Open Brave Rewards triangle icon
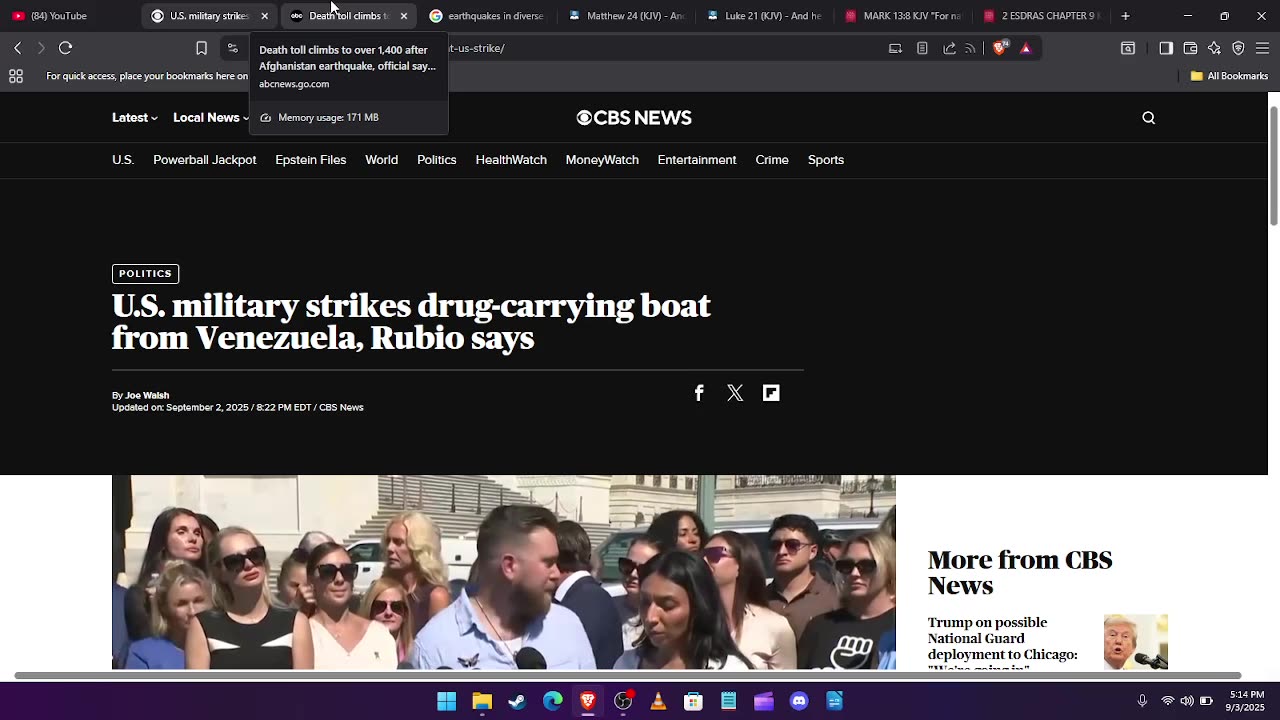Image resolution: width=1280 pixels, height=720 pixels. pyautogui.click(x=1025, y=48)
